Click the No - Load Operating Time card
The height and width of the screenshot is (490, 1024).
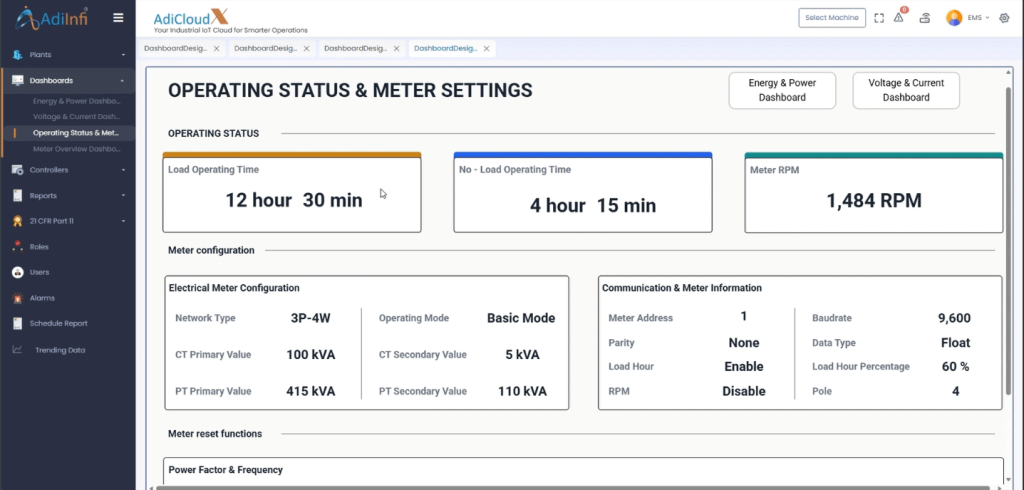[x=583, y=193]
